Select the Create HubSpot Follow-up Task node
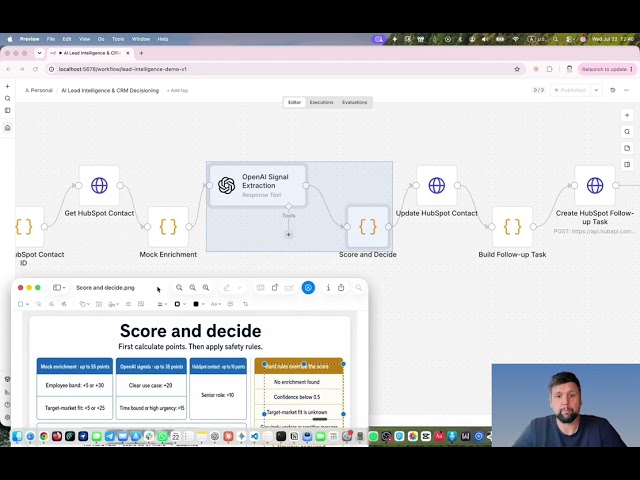 595,185
